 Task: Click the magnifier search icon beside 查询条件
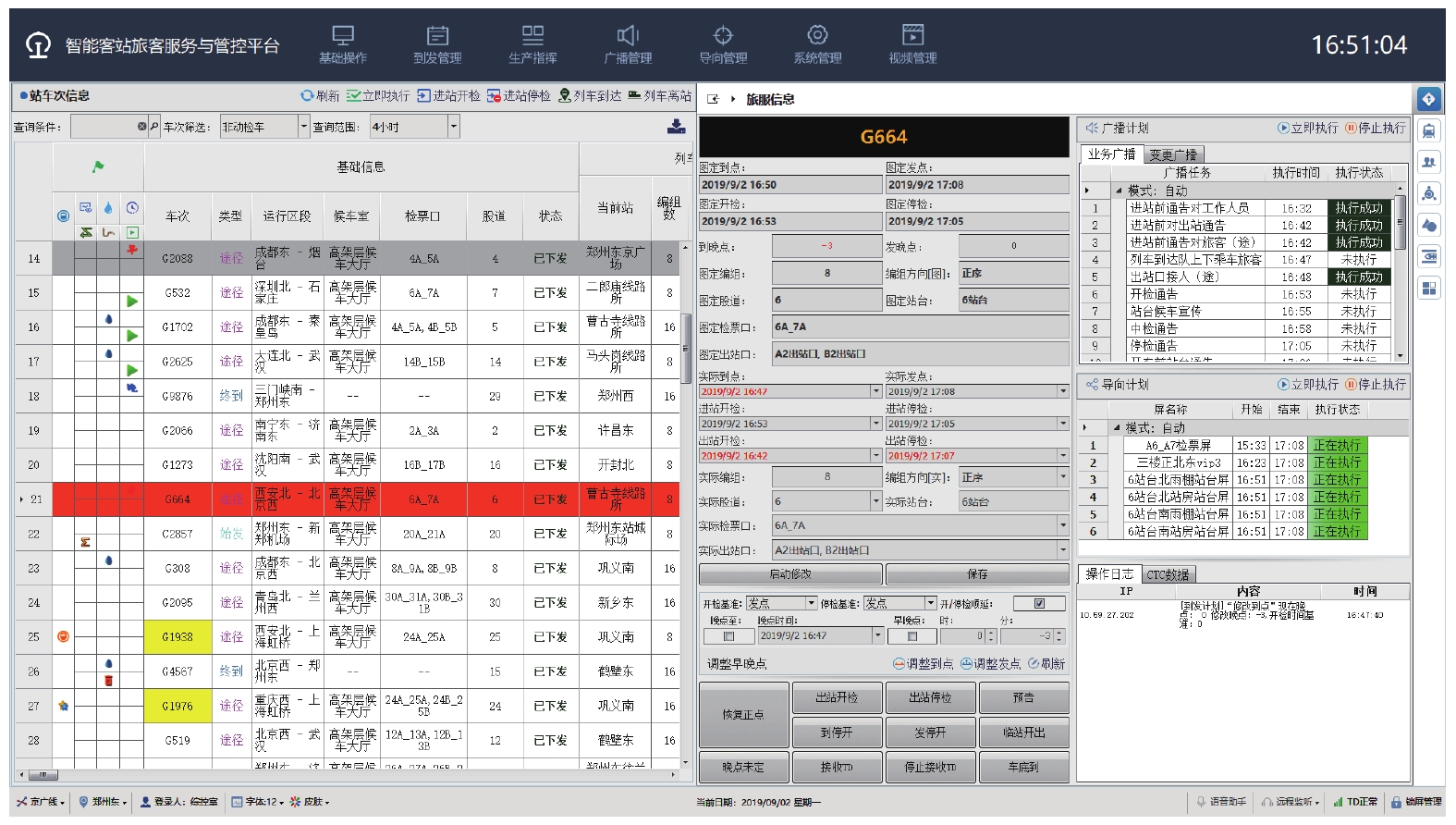(x=154, y=127)
